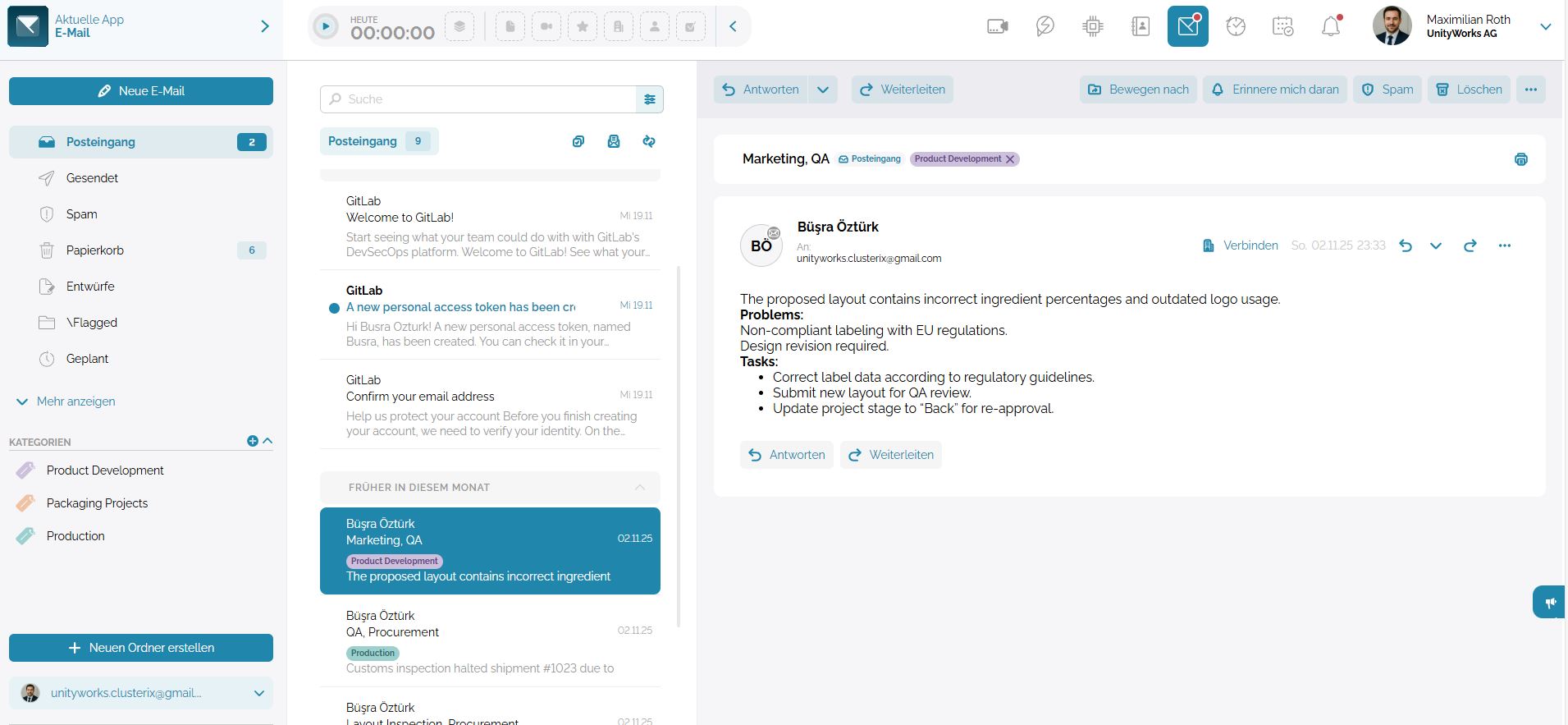Compose with Neue E-Mail button

[141, 91]
